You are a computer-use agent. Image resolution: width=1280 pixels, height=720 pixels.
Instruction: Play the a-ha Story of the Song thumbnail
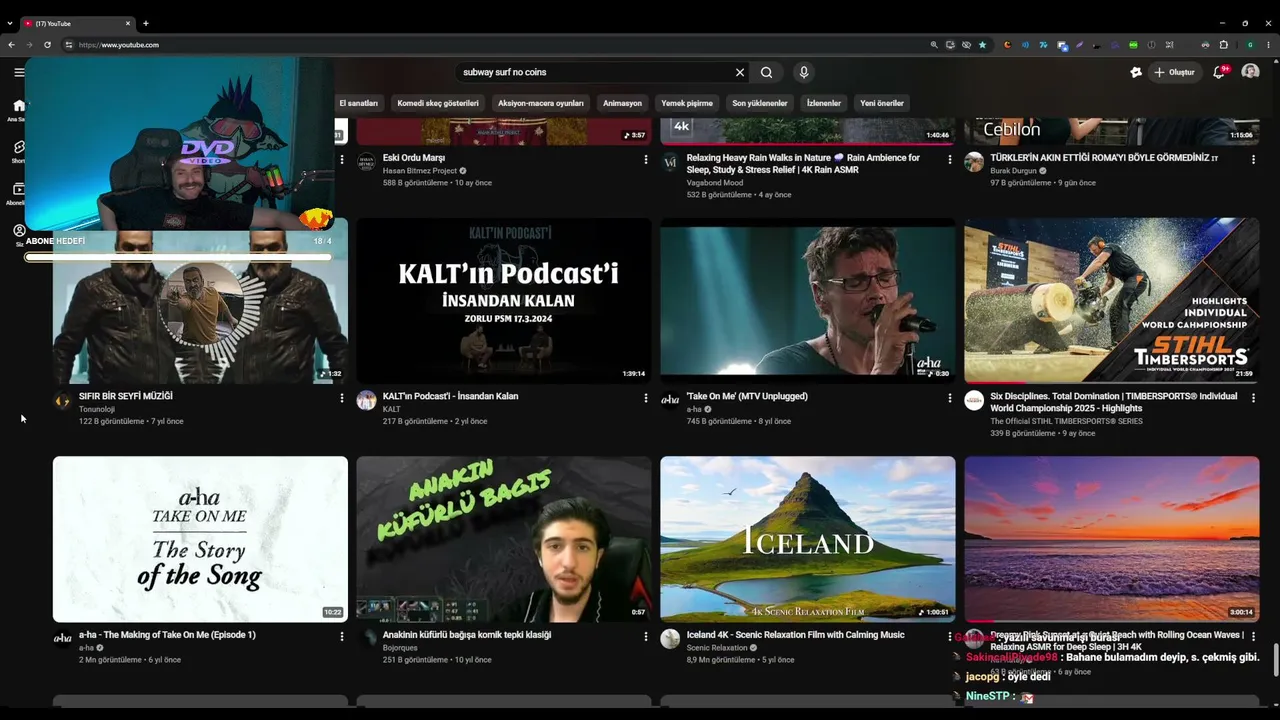pyautogui.click(x=200, y=539)
